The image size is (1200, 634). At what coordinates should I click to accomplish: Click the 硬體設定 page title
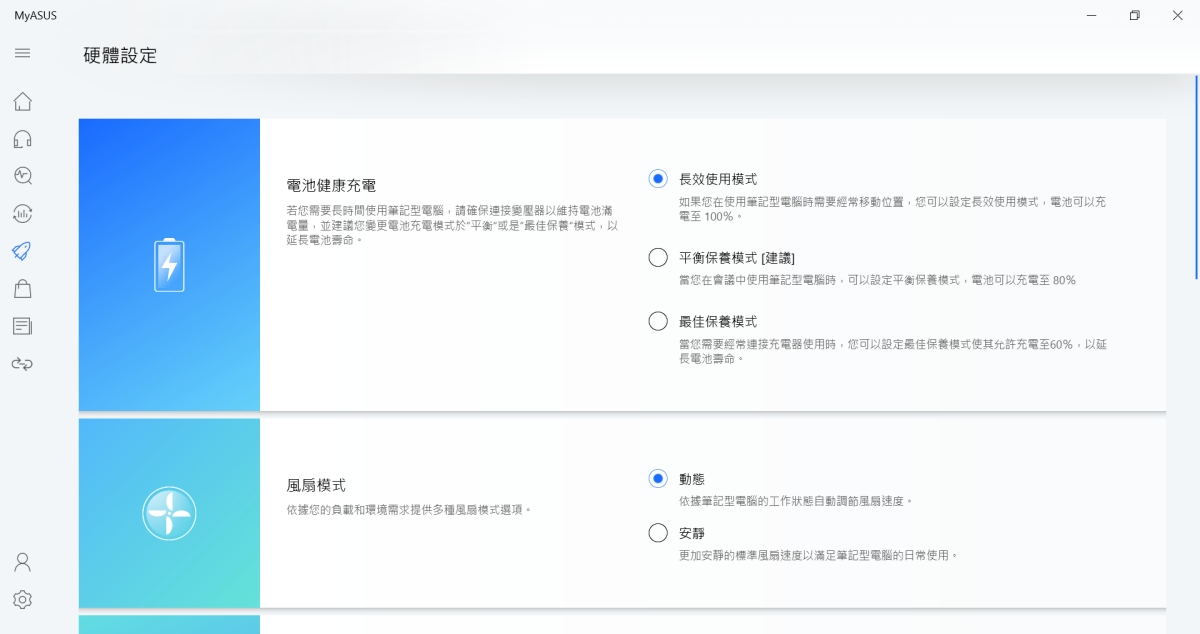pos(120,56)
